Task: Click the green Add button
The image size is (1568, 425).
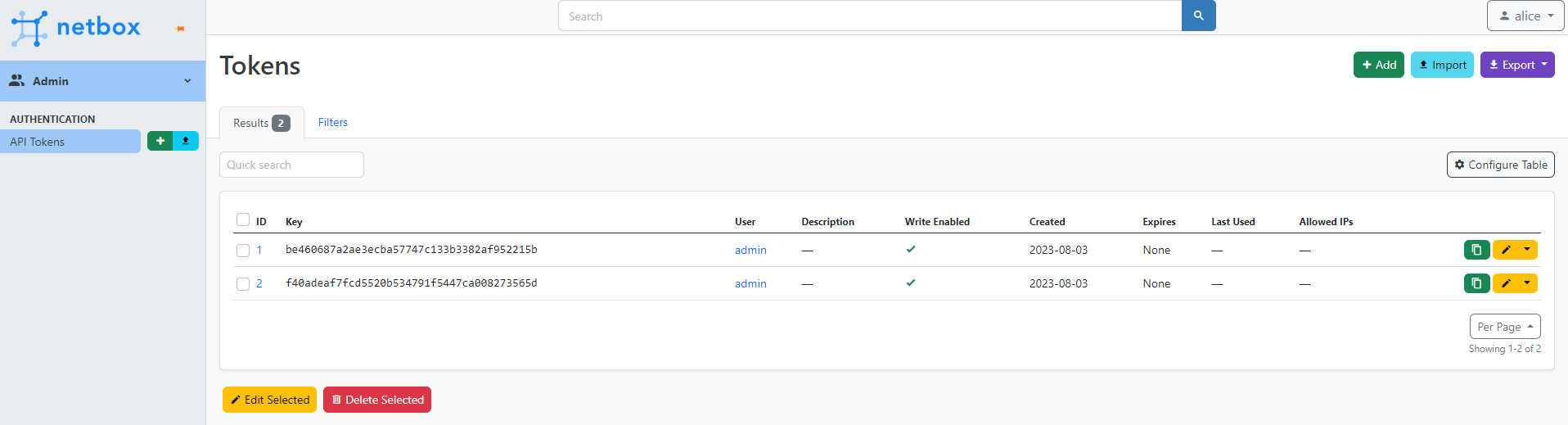Action: pos(1379,65)
